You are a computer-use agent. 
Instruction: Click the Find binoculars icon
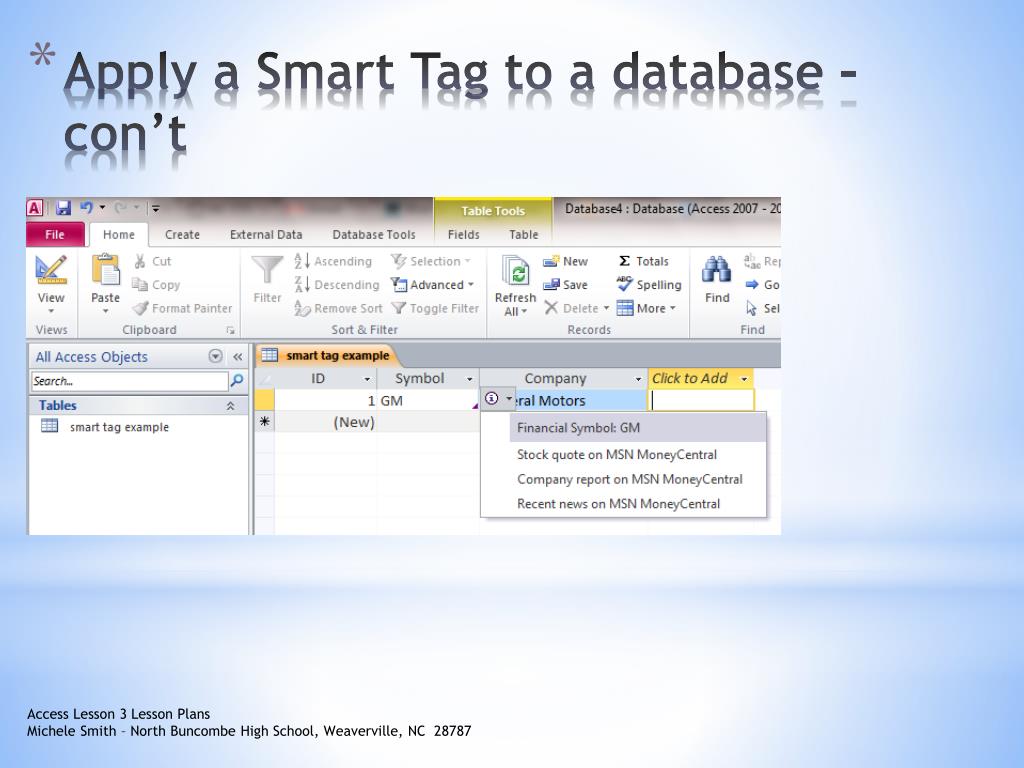716,270
